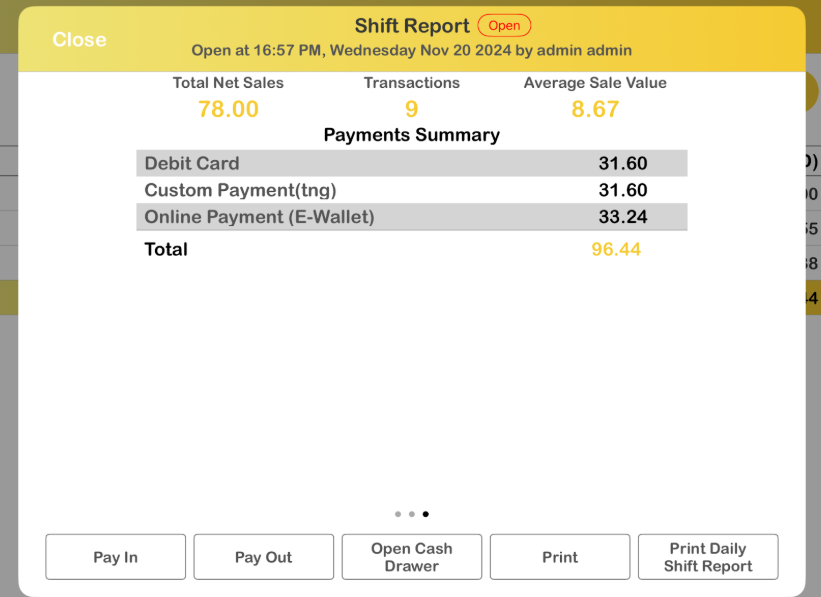
Task: Select the Custom Payment(tng) row
Action: (x=411, y=190)
